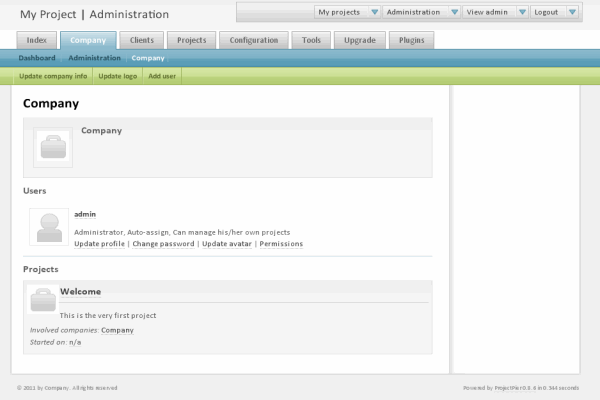Switch to the Upgrade tab
600x400 pixels.
point(357,40)
